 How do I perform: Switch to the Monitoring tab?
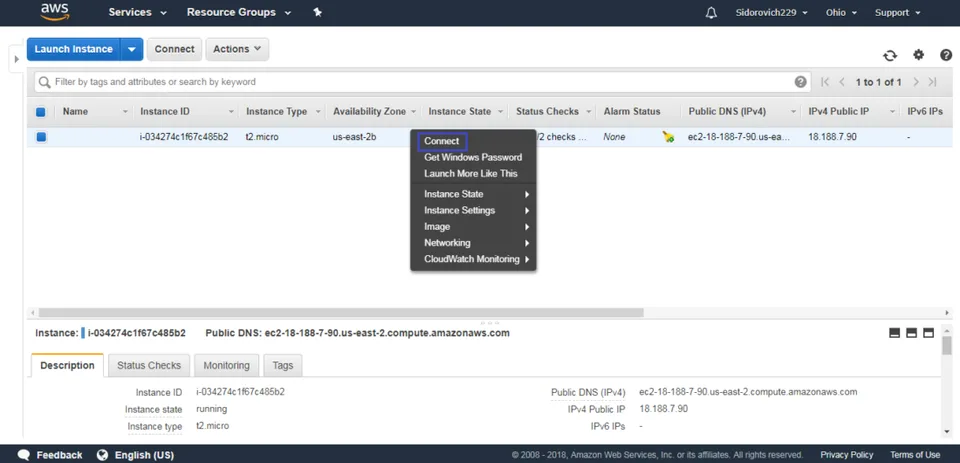point(227,366)
